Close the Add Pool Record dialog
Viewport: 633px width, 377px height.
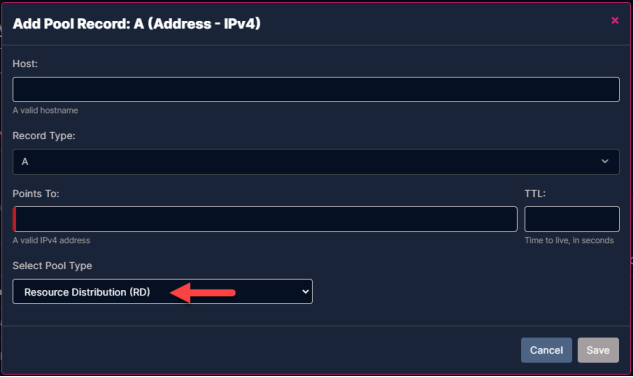pyautogui.click(x=614, y=20)
